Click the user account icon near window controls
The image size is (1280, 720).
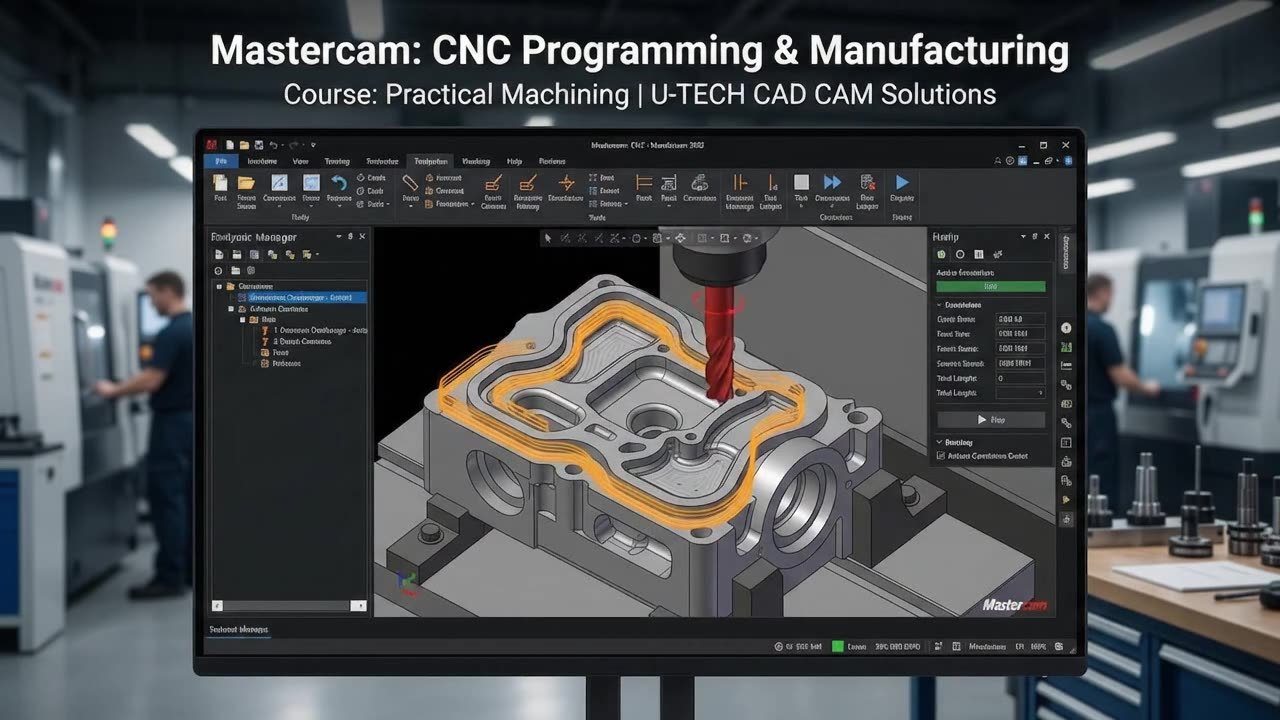(x=998, y=161)
